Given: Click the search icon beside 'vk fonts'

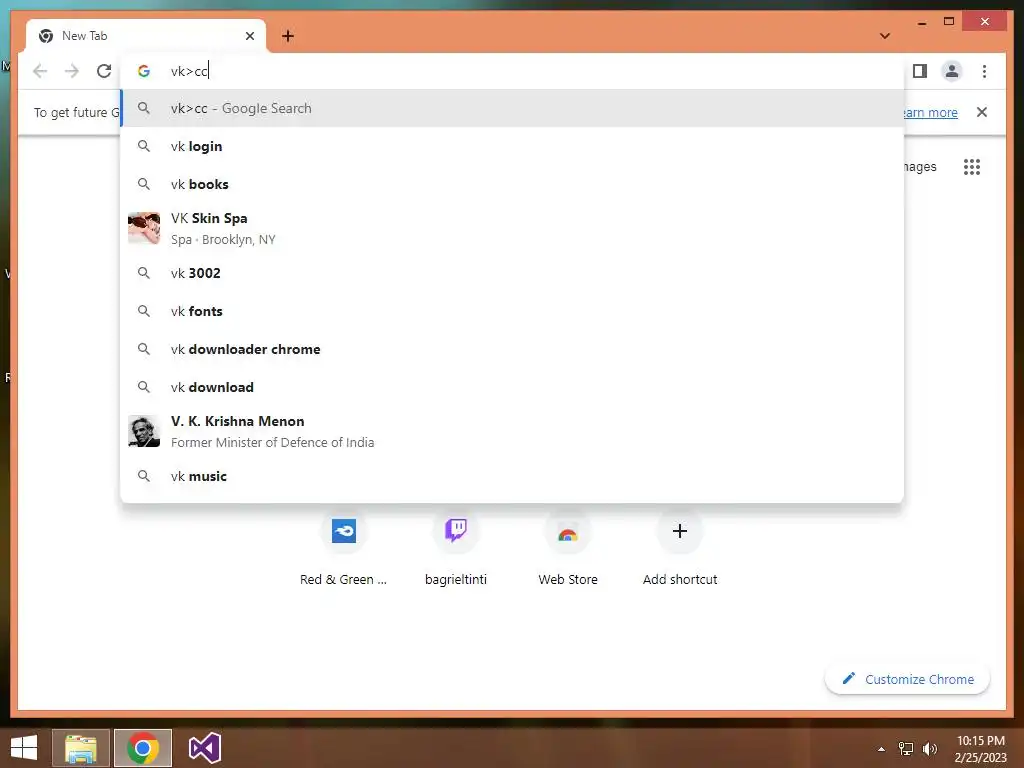Looking at the screenshot, I should pos(144,312).
